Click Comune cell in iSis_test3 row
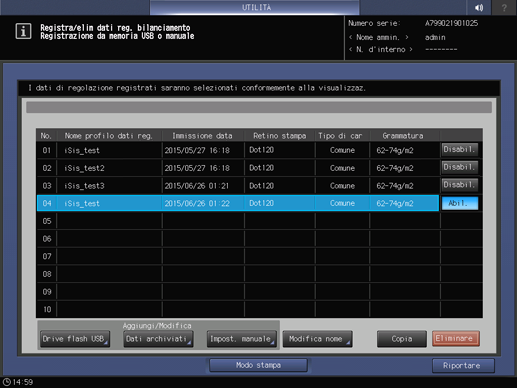Image resolution: width=517 pixels, height=388 pixels. click(x=342, y=186)
